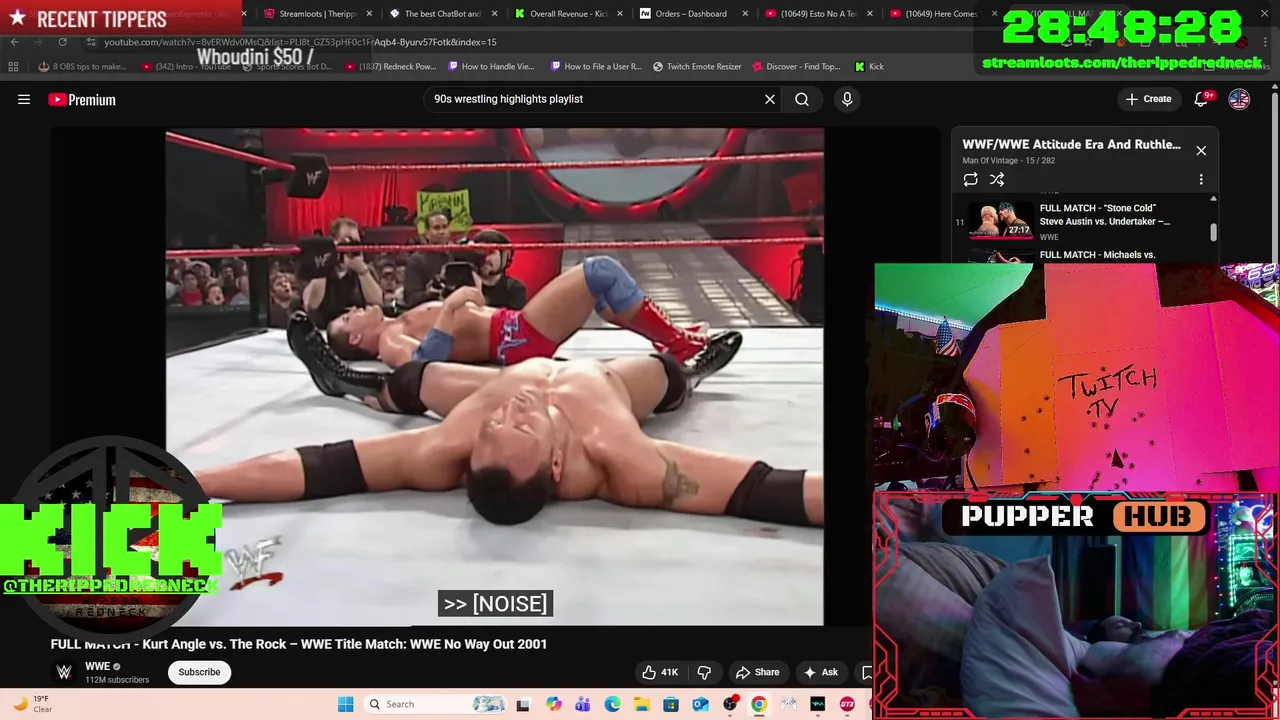Open the playlist title WWF/WWE Attitude Era
Viewport: 1280px width, 720px height.
[x=1071, y=144]
